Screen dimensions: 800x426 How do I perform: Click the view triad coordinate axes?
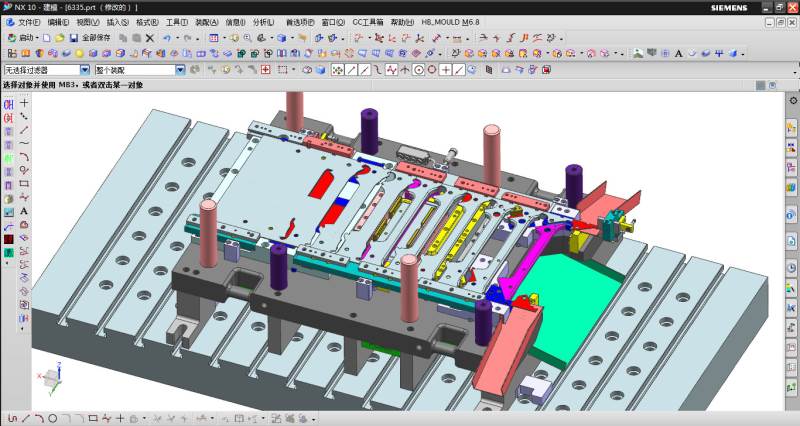click(50, 378)
